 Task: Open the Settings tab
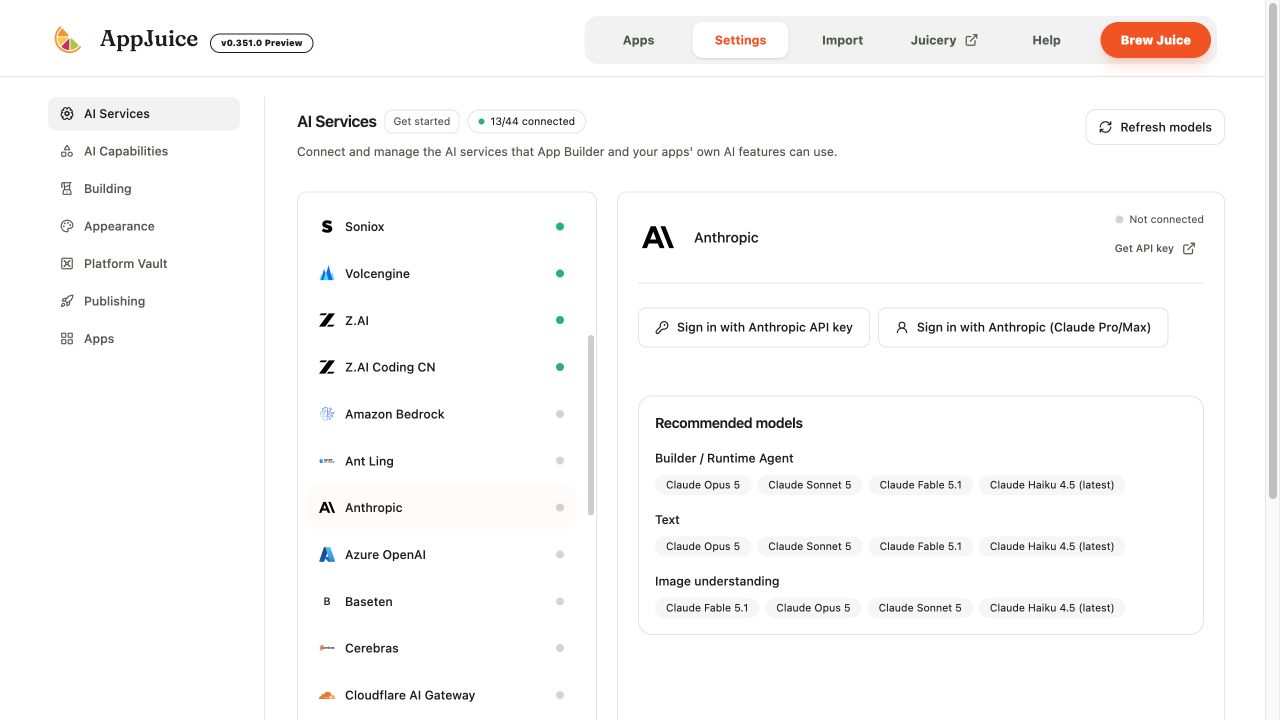point(740,40)
